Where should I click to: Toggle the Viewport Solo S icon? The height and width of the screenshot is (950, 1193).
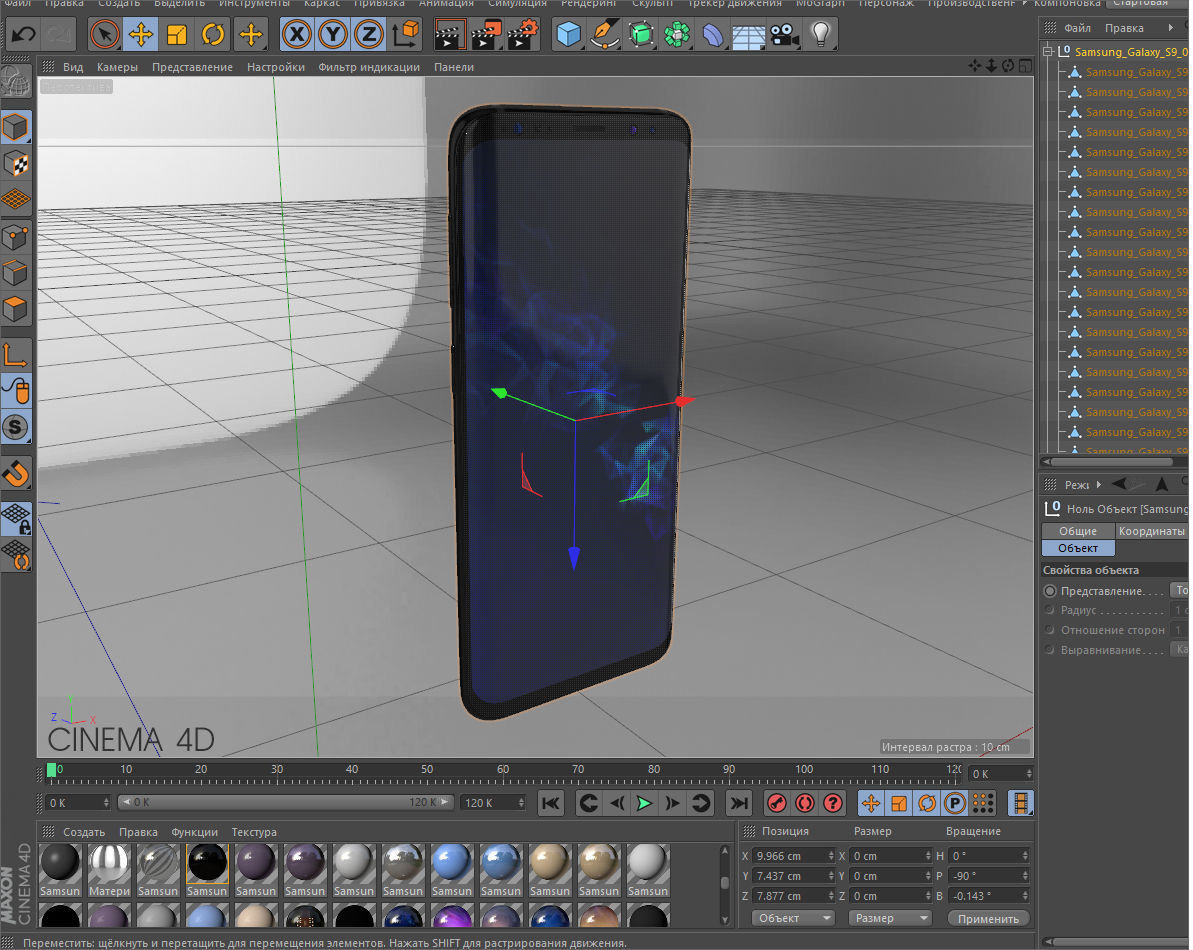(x=16, y=427)
